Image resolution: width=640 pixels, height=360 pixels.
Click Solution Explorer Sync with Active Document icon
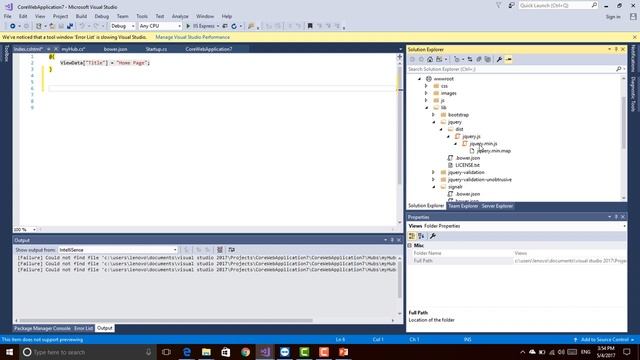[470, 60]
